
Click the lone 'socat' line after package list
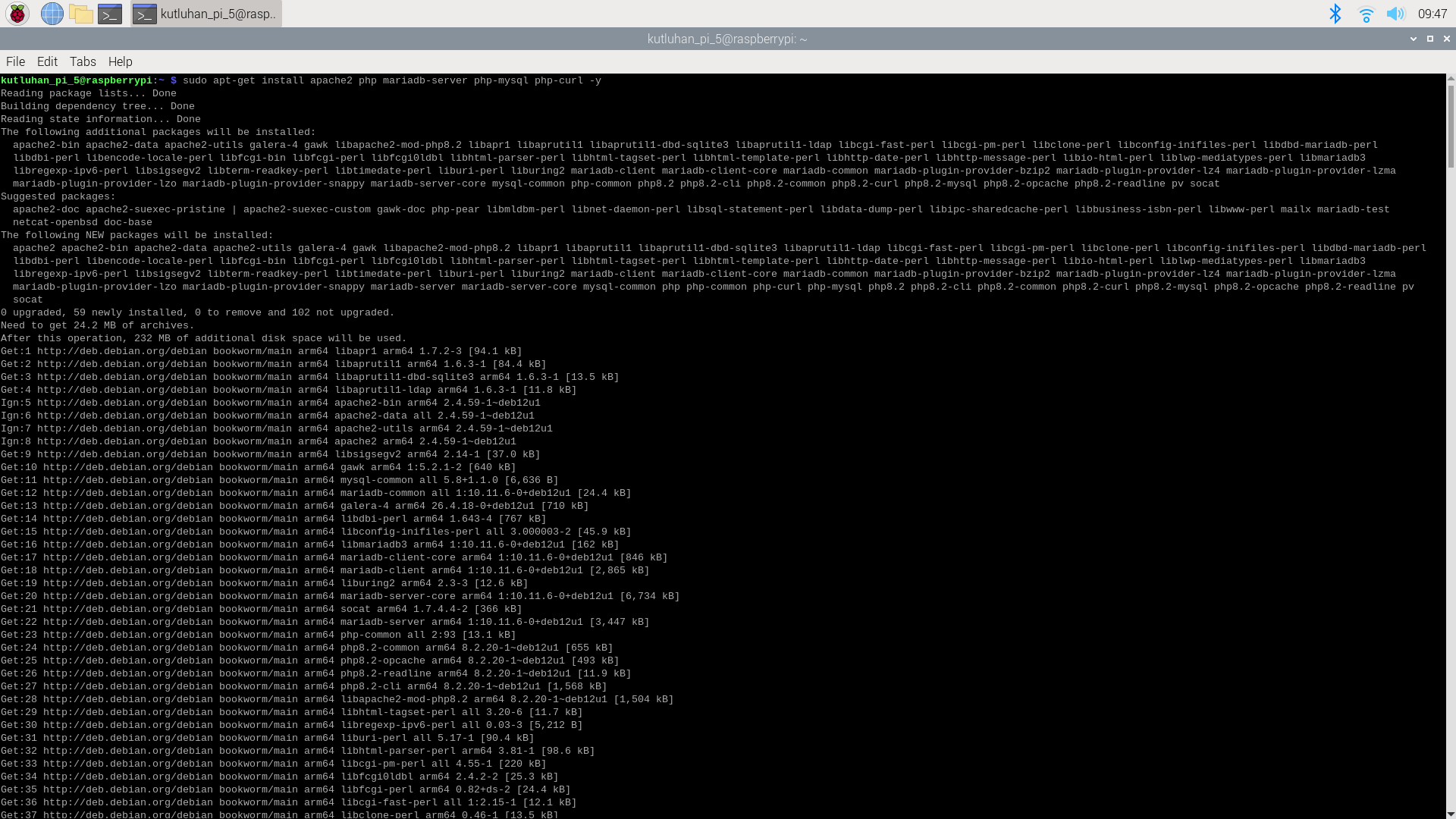[x=28, y=300]
